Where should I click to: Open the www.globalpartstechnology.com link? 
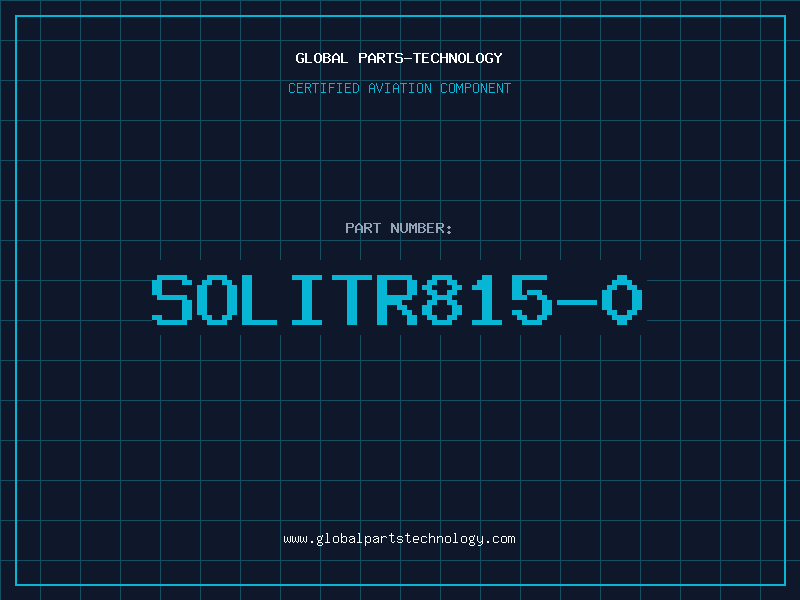399,539
